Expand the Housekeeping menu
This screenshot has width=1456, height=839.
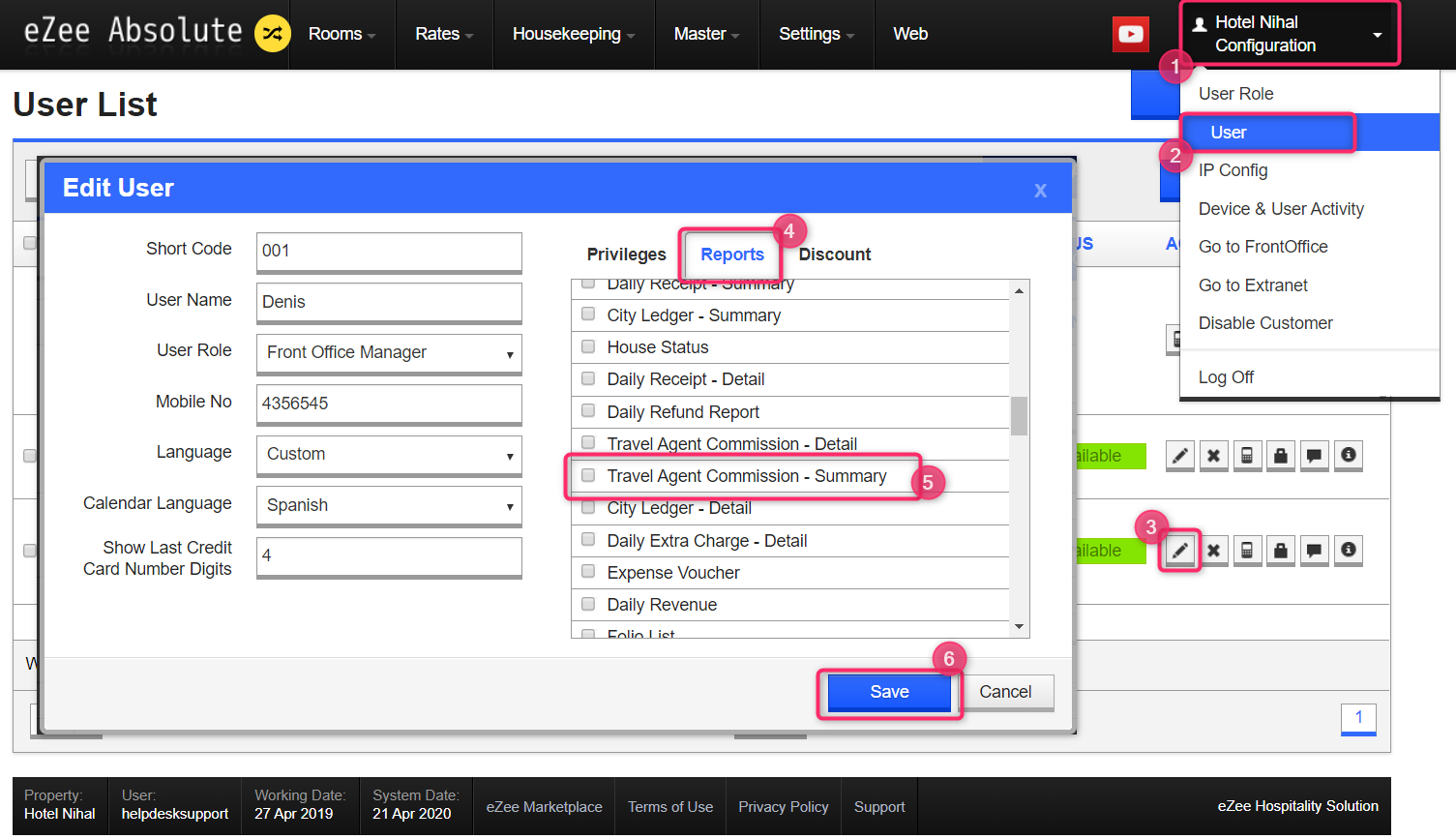pos(574,34)
